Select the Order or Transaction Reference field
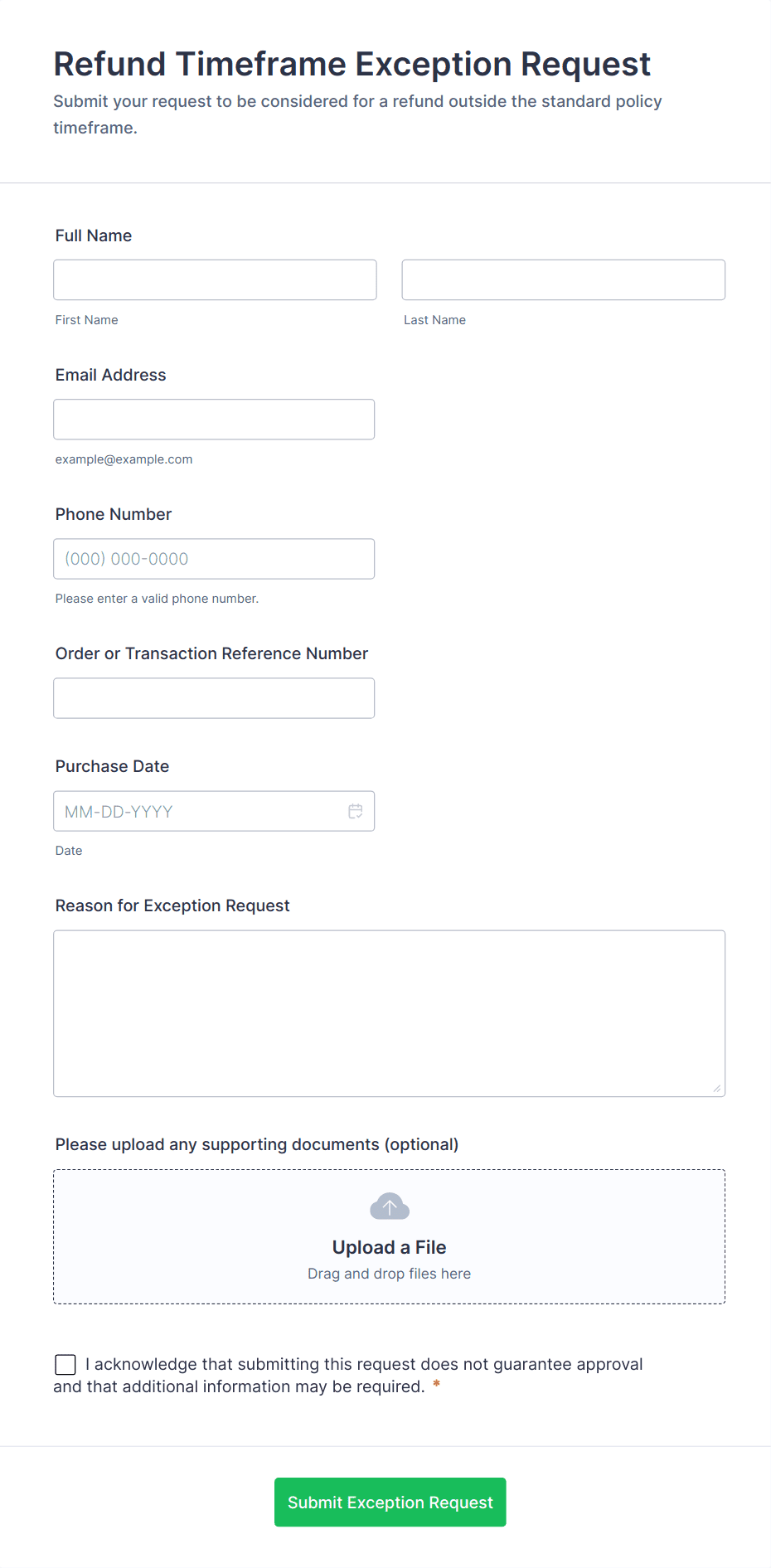771x1568 pixels. click(214, 698)
